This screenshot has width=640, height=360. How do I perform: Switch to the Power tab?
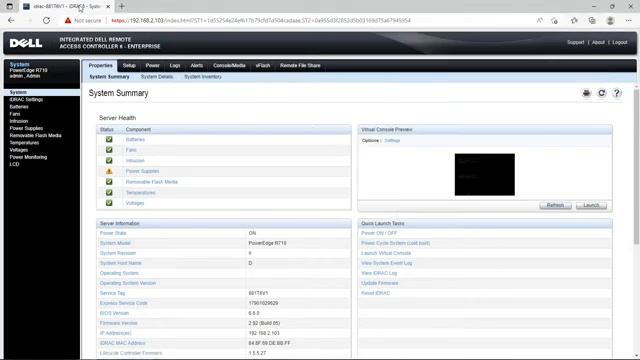pos(153,66)
